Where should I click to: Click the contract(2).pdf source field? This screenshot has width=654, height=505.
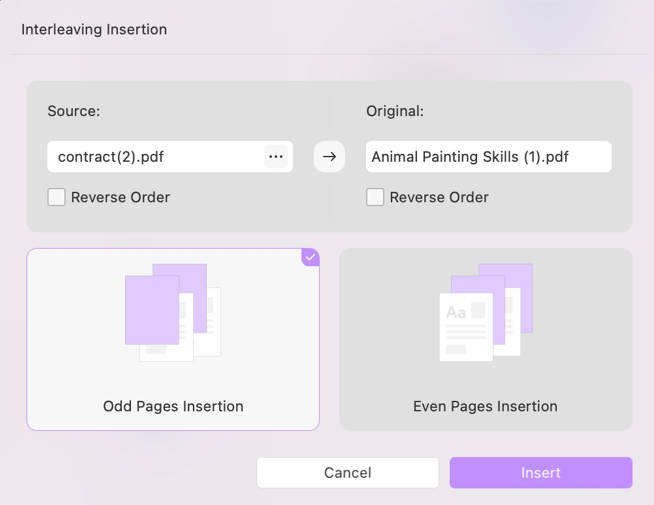coord(170,157)
